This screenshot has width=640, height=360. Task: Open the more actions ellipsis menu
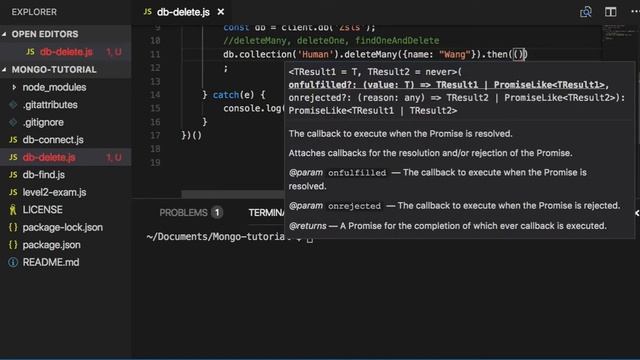click(635, 12)
